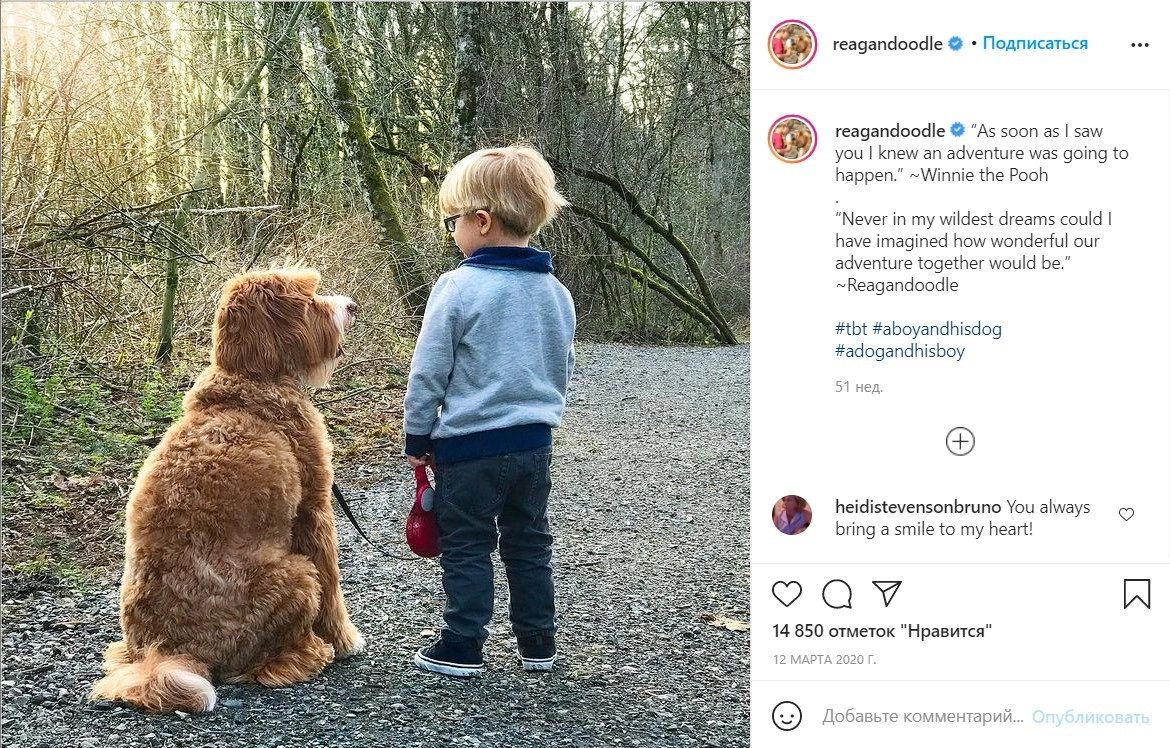Open reagandoodle profile picture in header
Image resolution: width=1170 pixels, height=748 pixels.
793,45
